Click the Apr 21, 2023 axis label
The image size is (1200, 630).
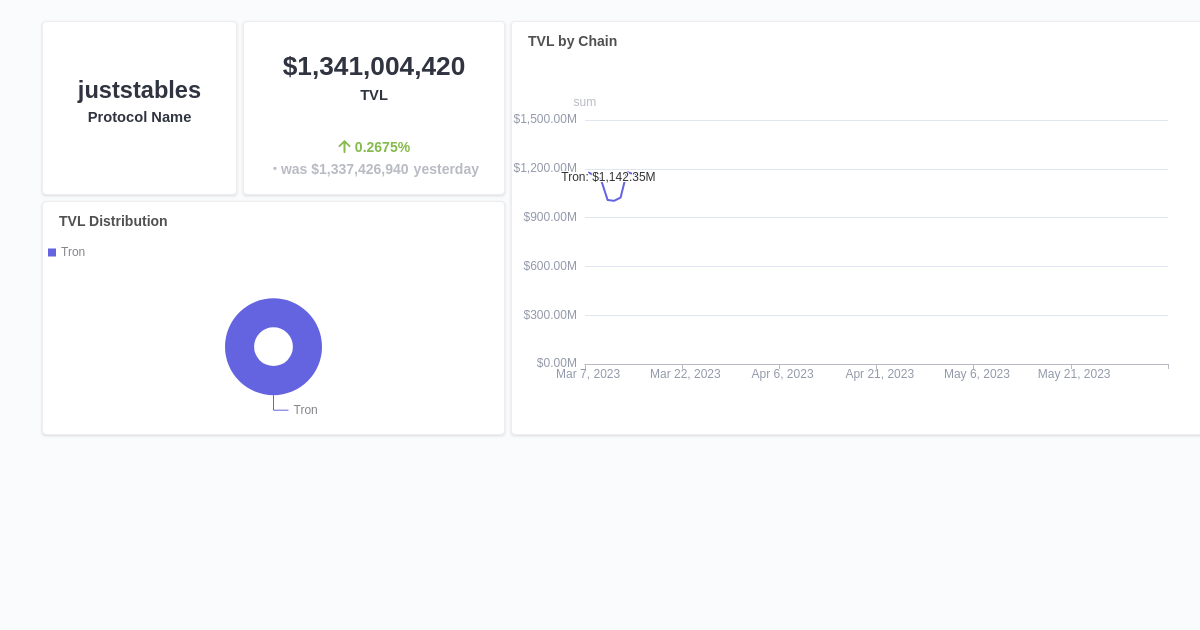pos(880,373)
